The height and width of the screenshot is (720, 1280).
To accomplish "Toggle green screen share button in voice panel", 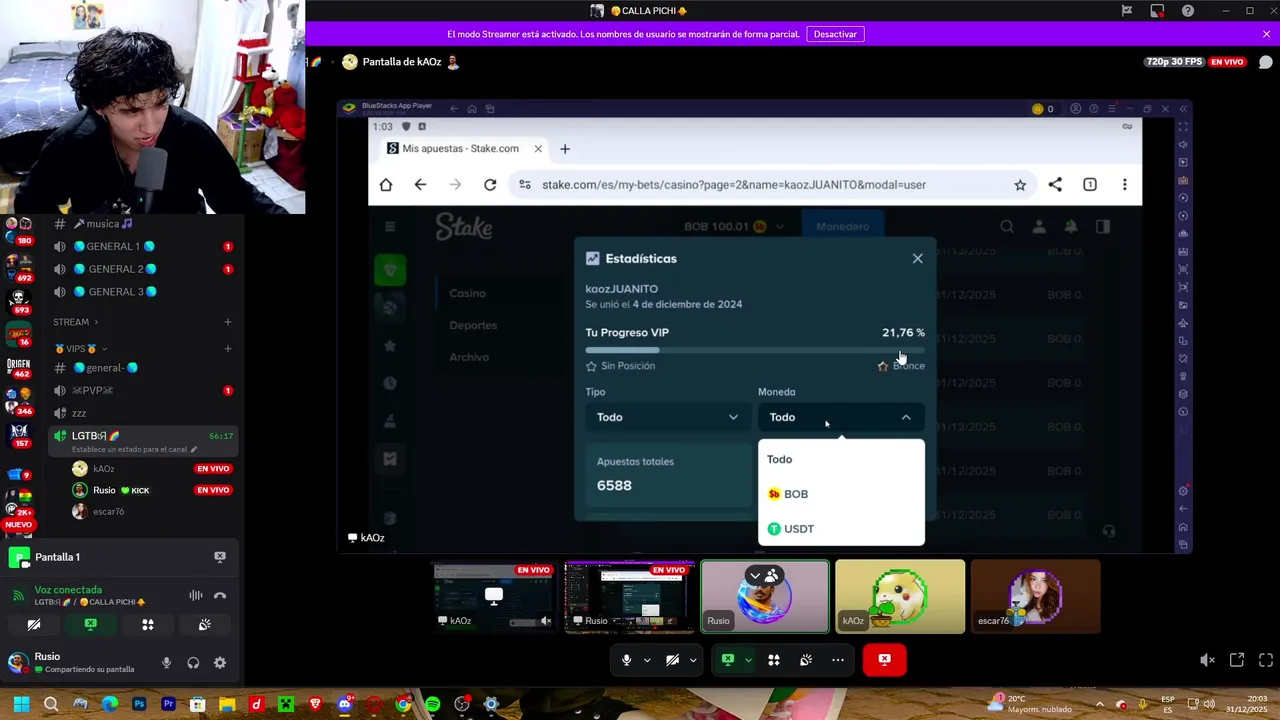I will pyautogui.click(x=91, y=625).
